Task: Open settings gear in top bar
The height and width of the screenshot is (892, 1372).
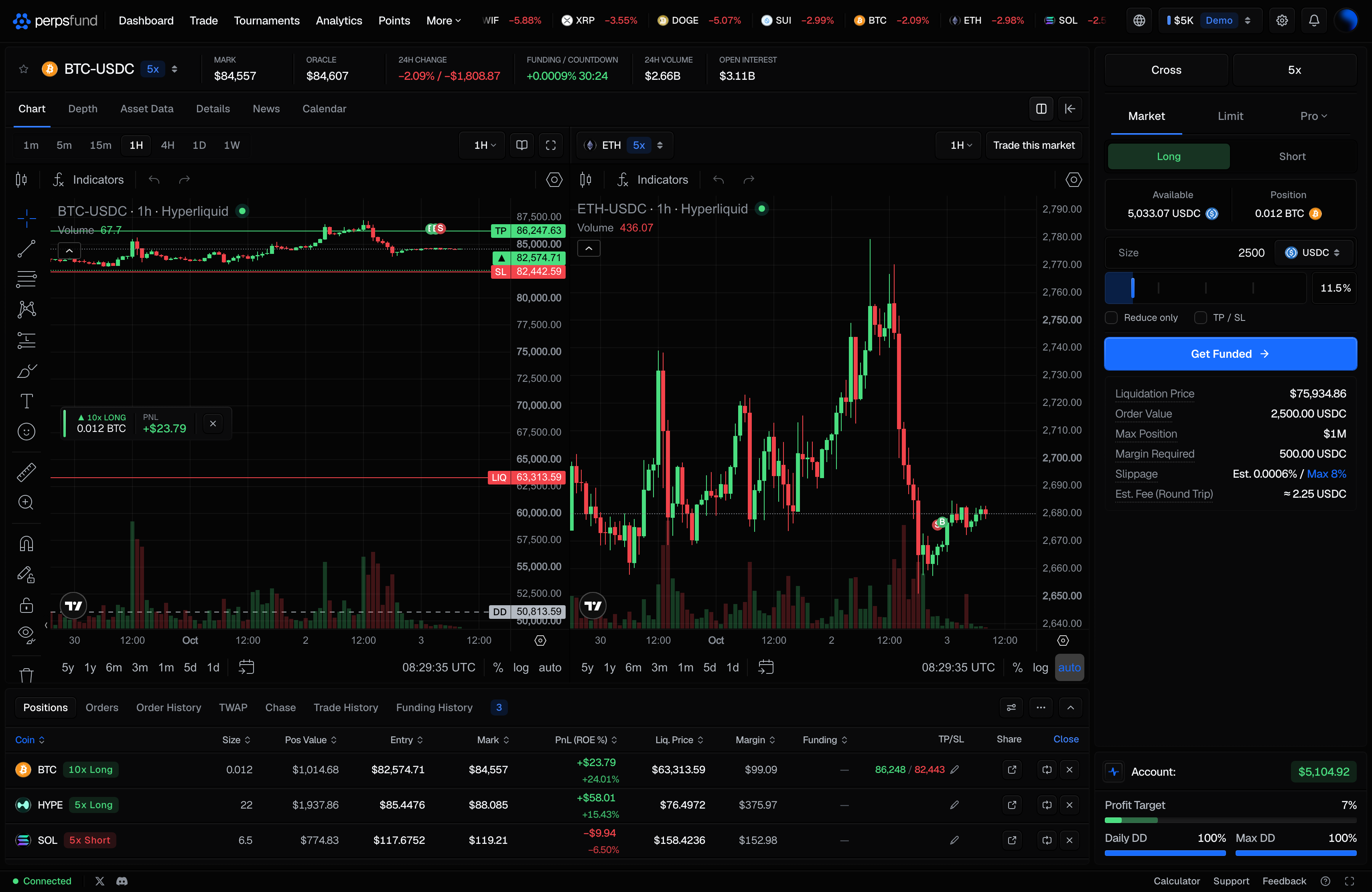Action: 1281,21
